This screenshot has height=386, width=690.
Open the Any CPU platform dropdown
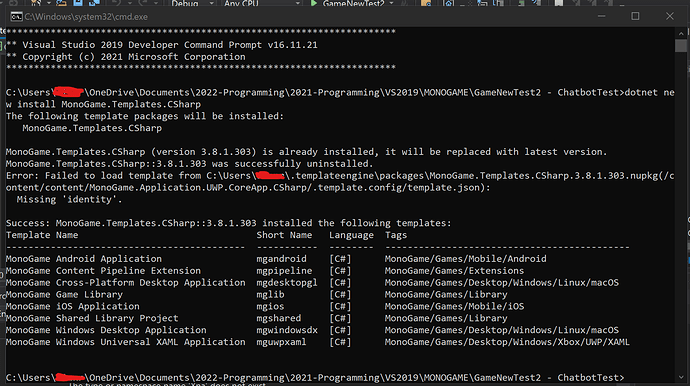click(x=261, y=3)
